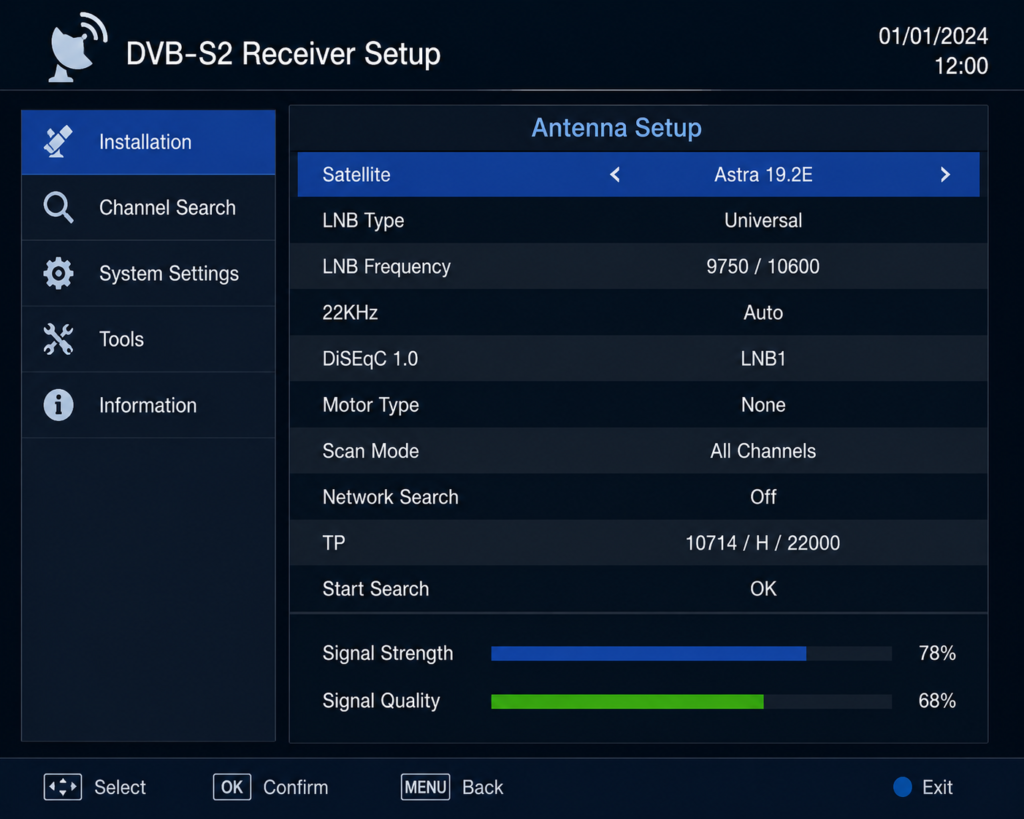The width and height of the screenshot is (1024, 819).
Task: Click the TP row label
Action: 334,543
